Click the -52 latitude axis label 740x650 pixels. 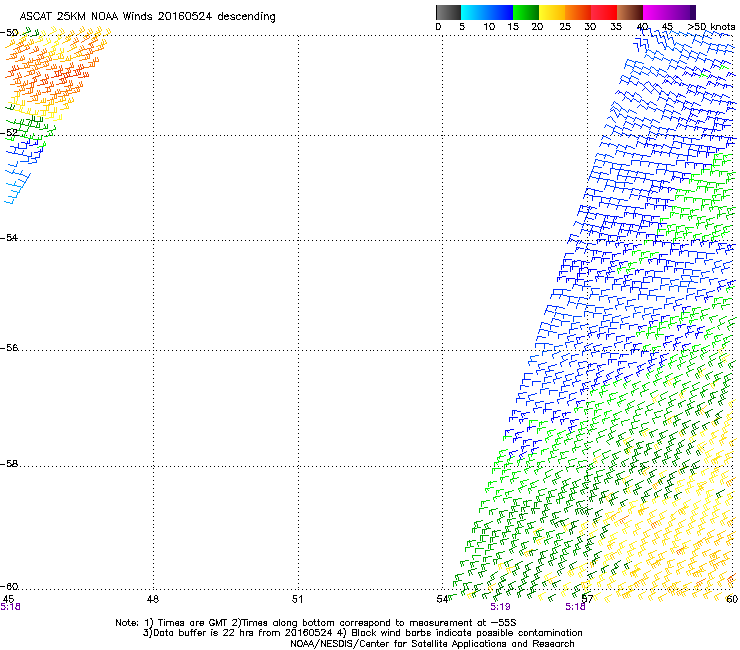pos(9,133)
